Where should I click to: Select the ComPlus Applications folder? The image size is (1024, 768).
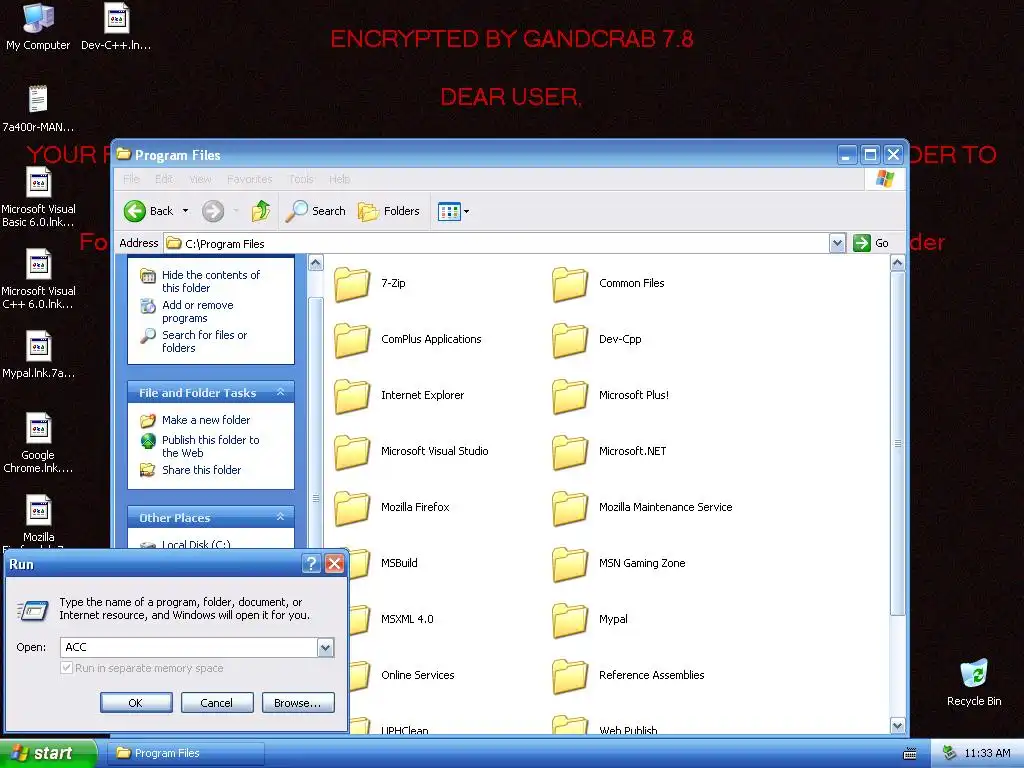(407, 340)
